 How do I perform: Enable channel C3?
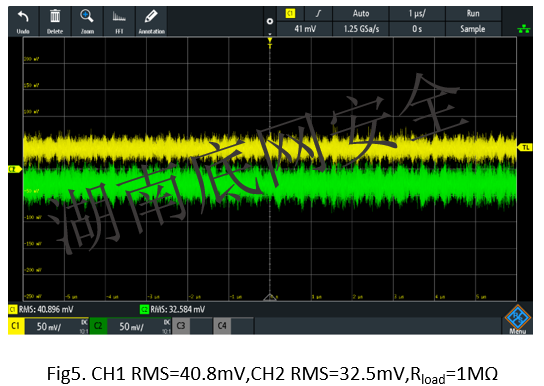181,326
